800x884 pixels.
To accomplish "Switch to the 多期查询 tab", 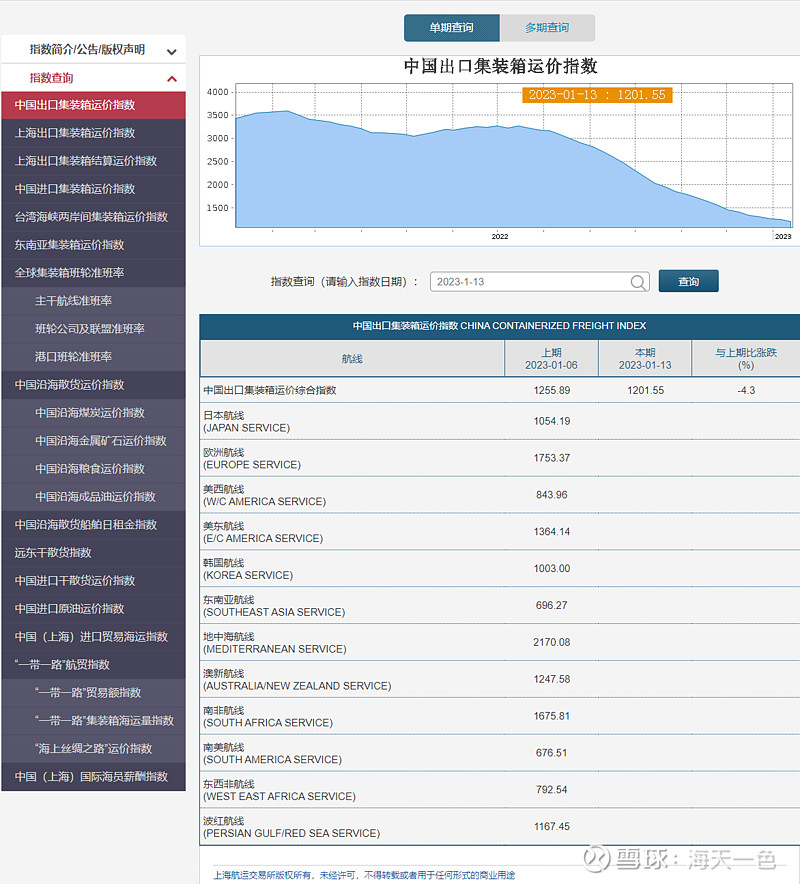I will point(548,28).
